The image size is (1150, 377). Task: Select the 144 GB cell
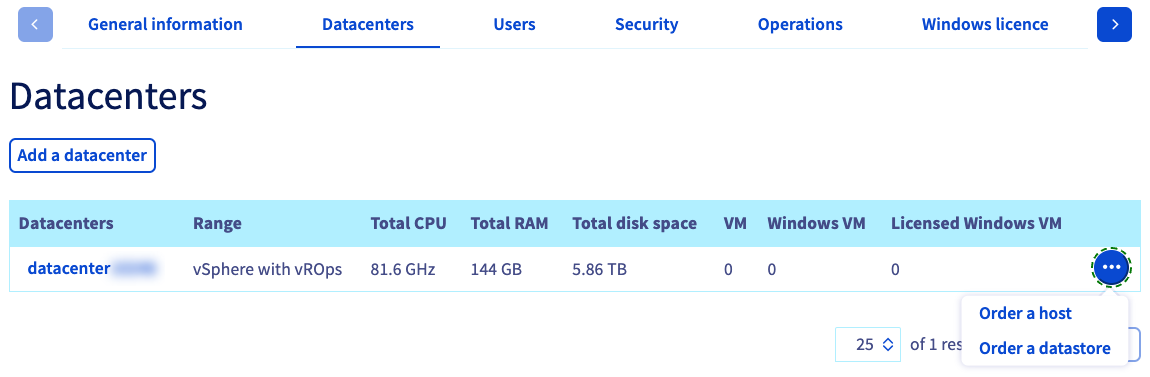pos(497,269)
